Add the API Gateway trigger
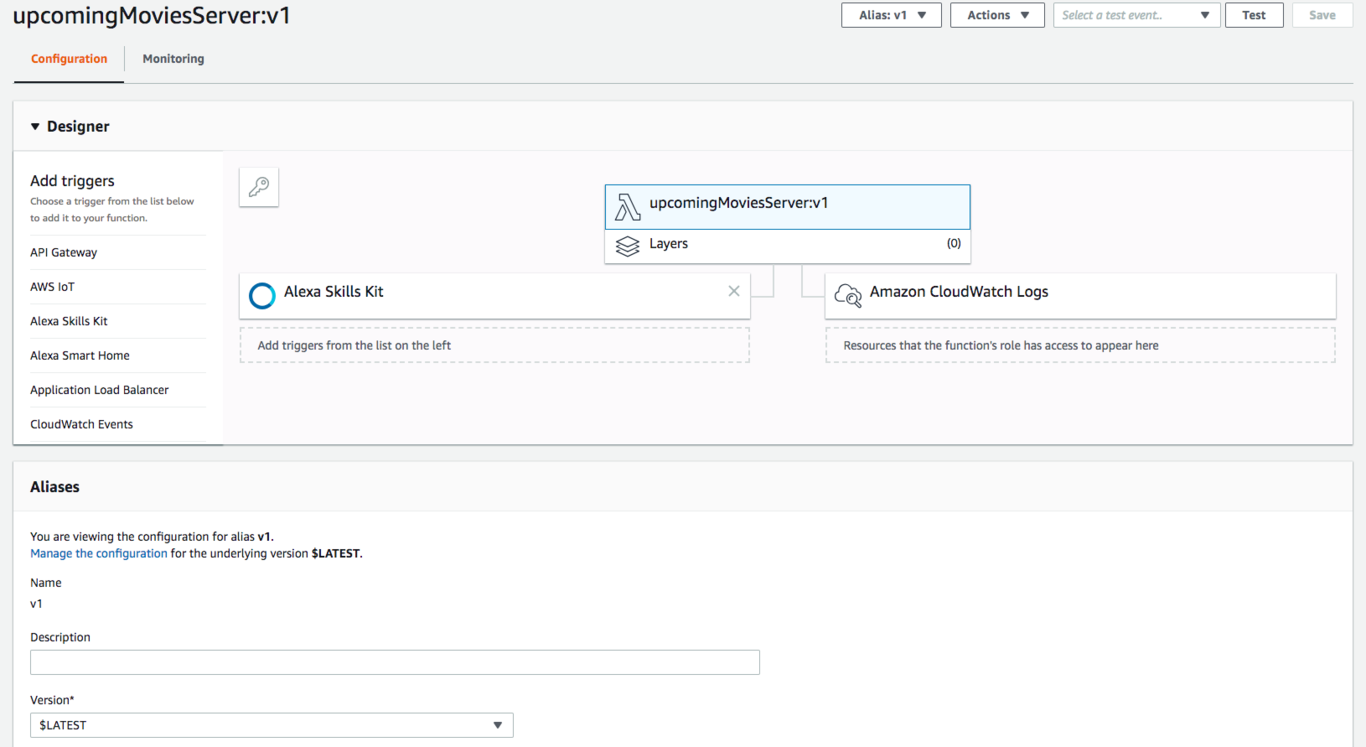 64,253
